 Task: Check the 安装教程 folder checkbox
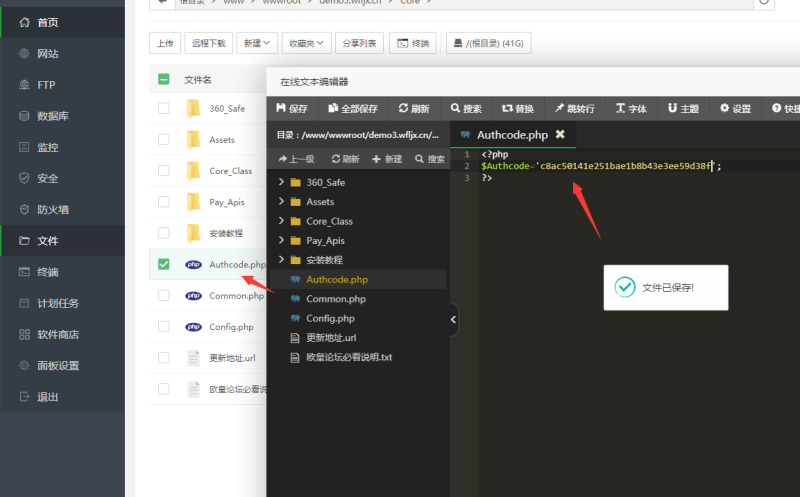coord(163,233)
